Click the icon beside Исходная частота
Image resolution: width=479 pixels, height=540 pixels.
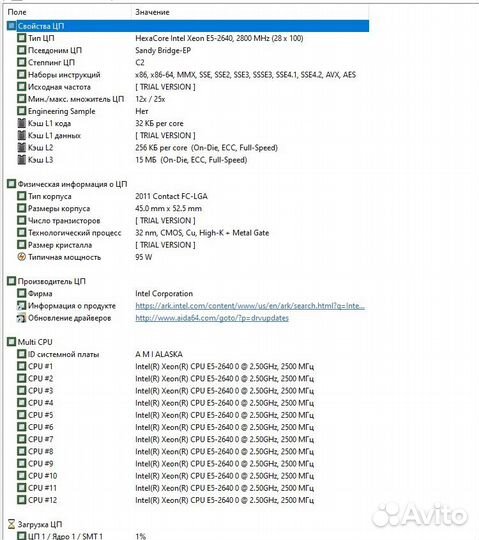[22, 87]
